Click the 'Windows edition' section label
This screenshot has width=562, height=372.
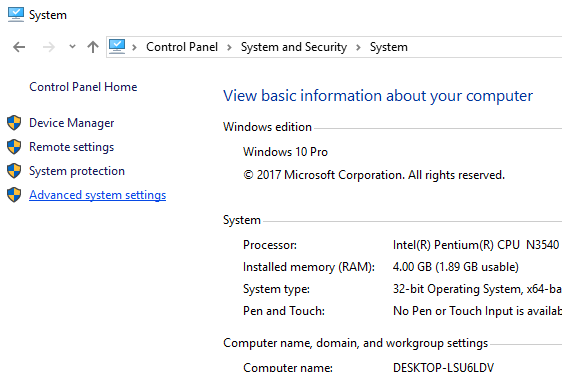click(x=267, y=127)
